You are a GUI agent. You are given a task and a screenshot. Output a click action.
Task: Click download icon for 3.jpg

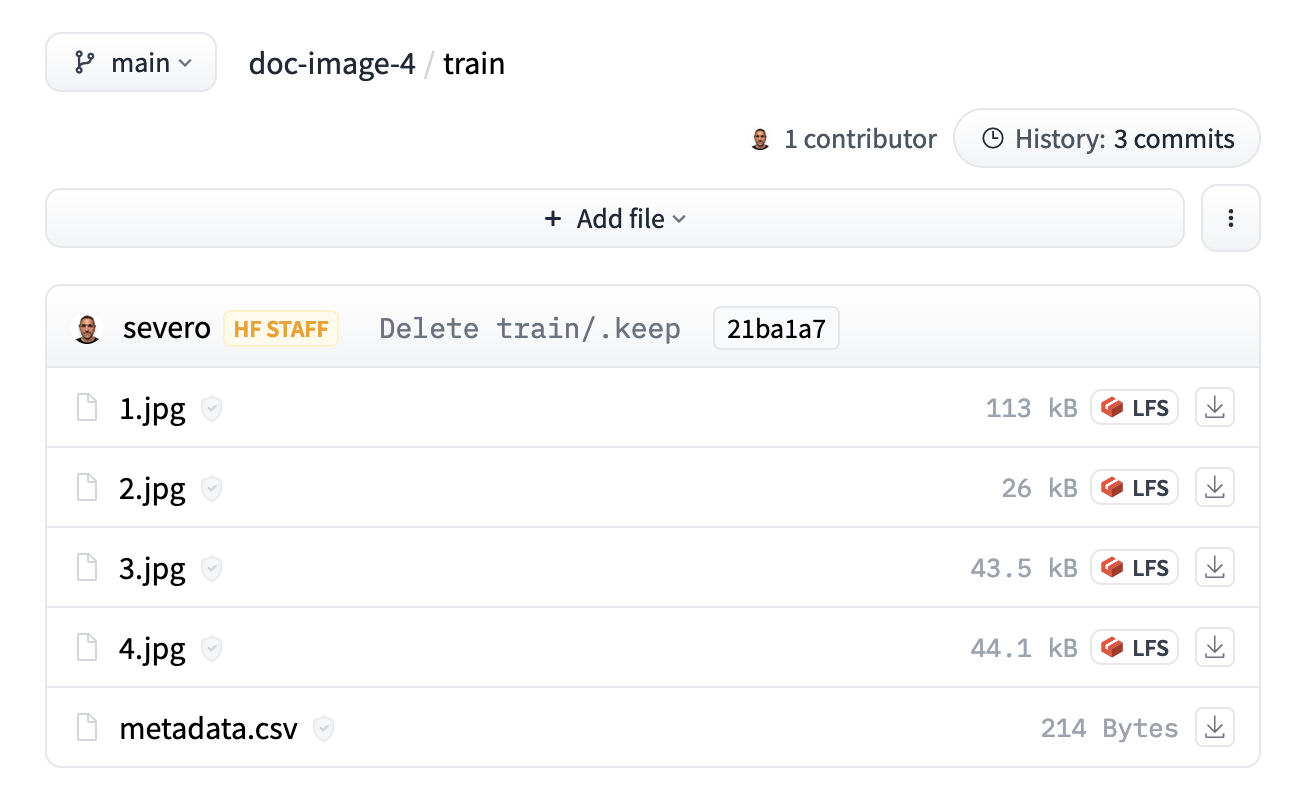[1215, 568]
